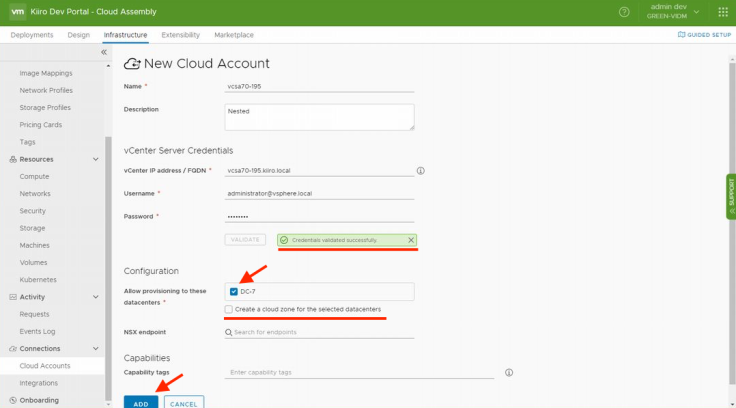Dismiss the credentials validated message

(x=411, y=240)
